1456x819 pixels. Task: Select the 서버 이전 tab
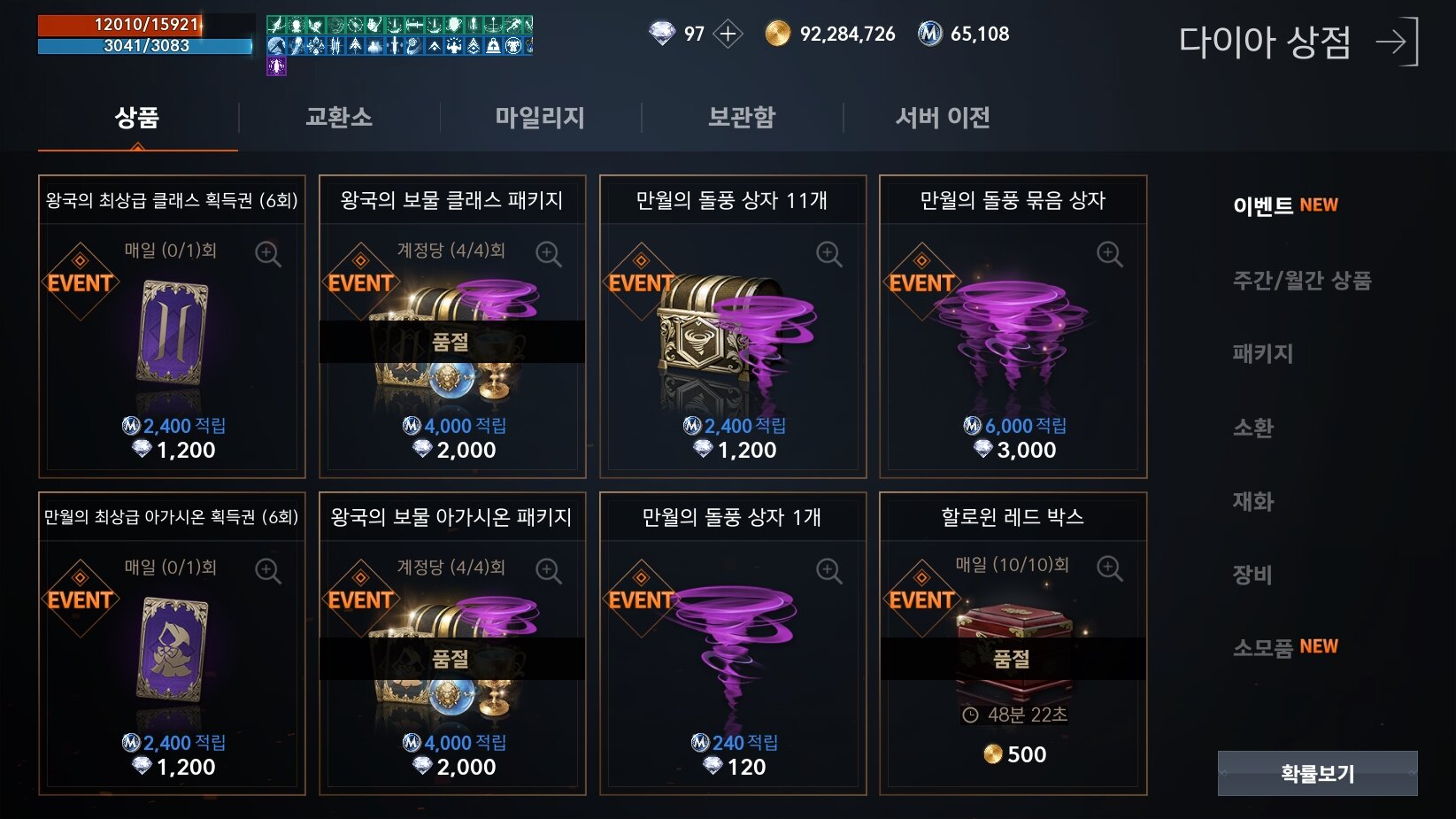tap(943, 117)
